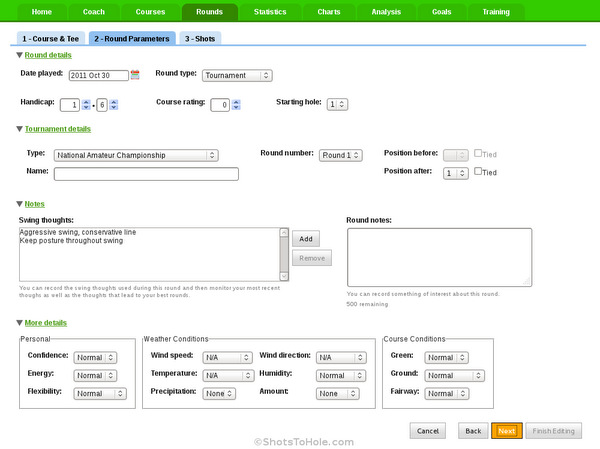Collapse the Tournament details triangle
The image size is (600, 449).
click(20, 129)
